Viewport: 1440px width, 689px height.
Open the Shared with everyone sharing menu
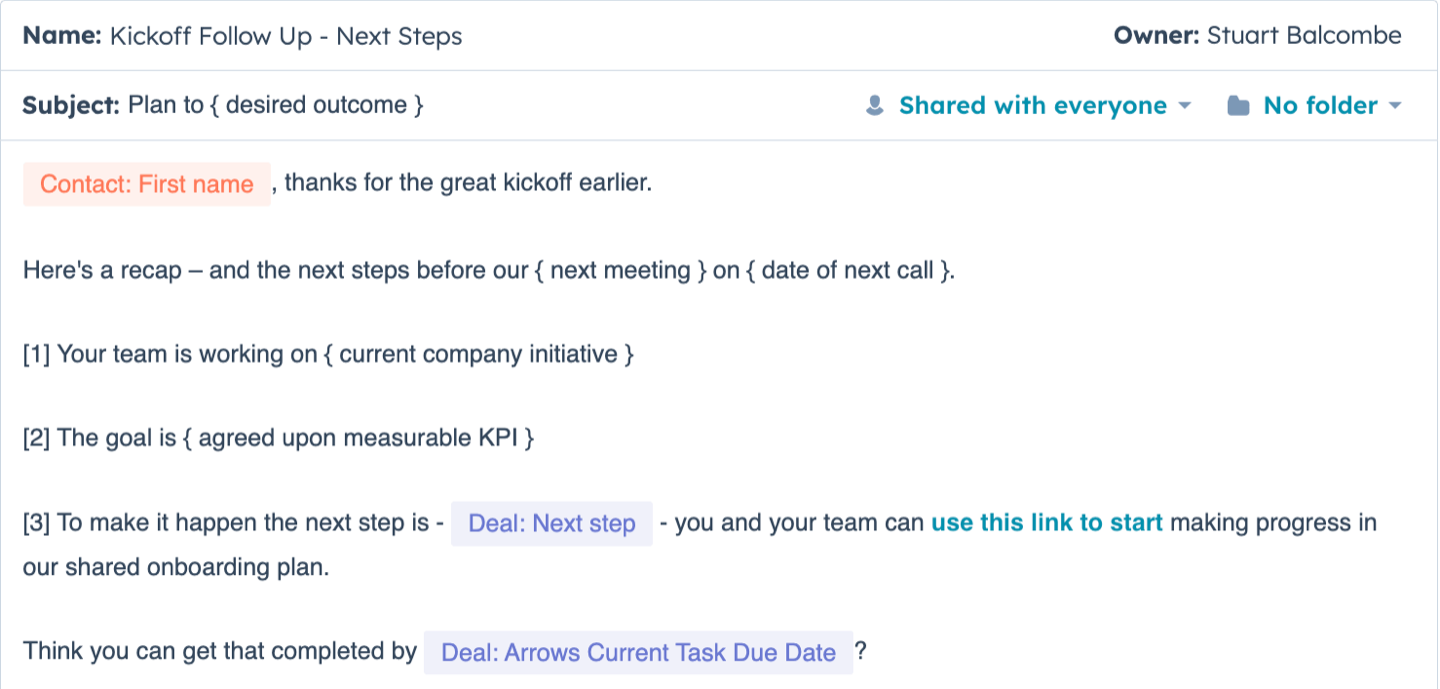tap(1033, 106)
